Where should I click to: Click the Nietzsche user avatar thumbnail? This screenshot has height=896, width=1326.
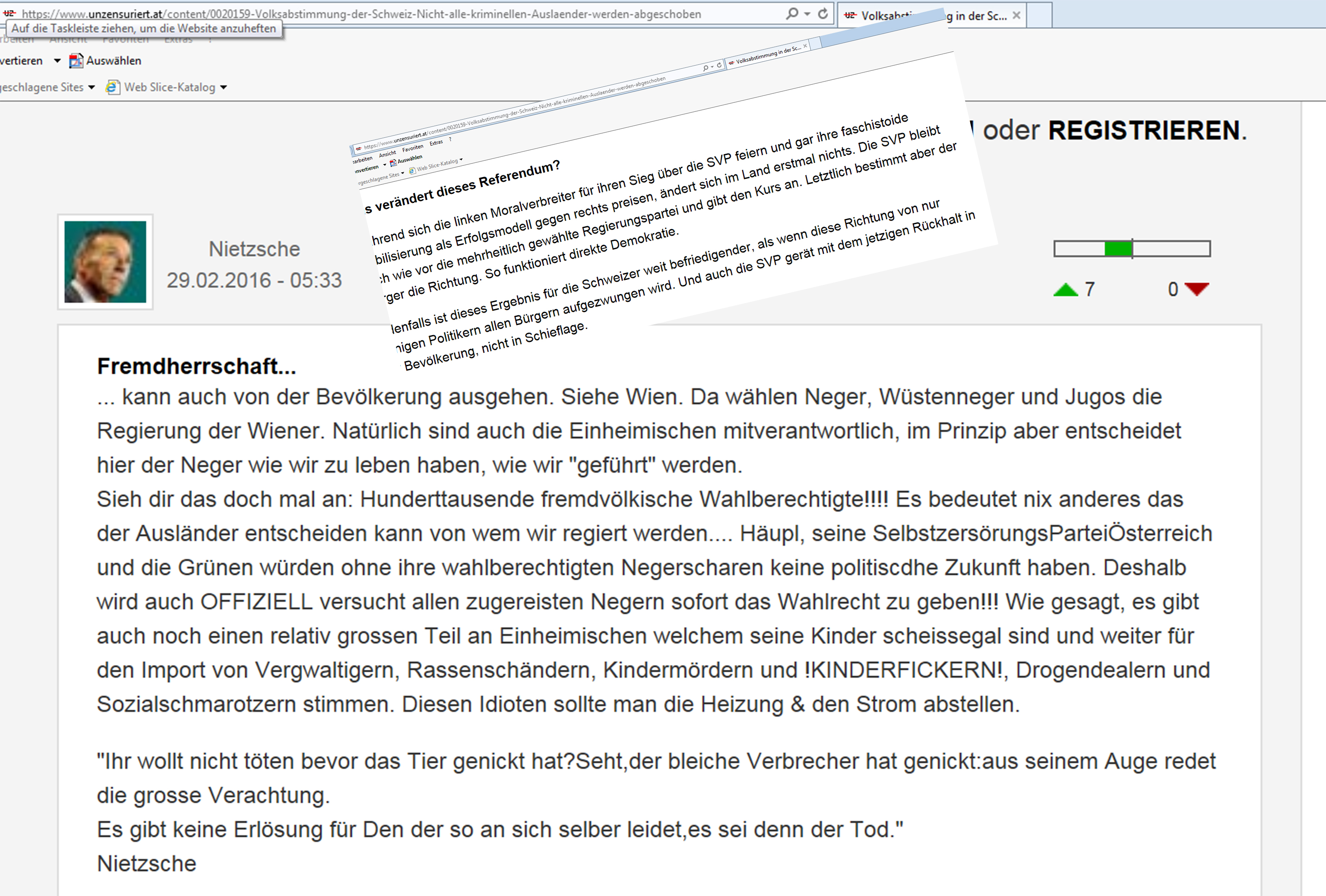105,262
